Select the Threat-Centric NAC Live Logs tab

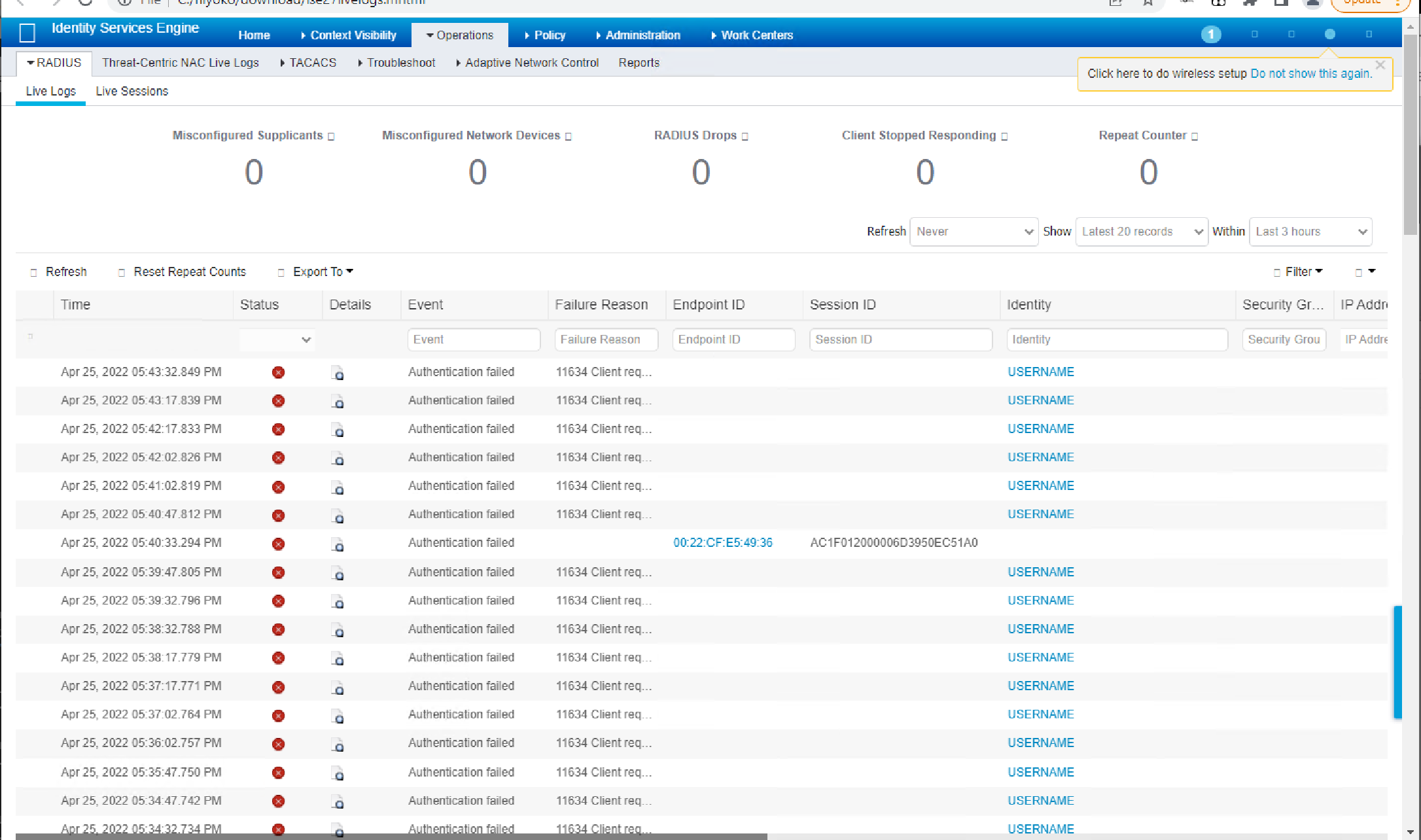[181, 63]
